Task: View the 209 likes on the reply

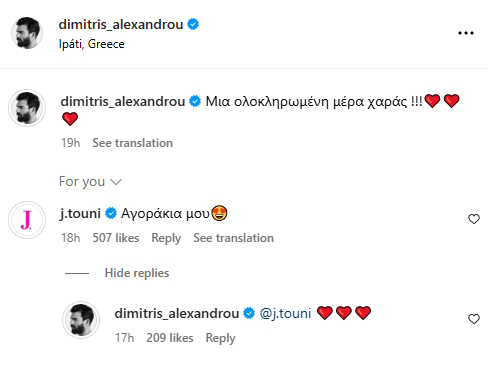Action: tap(170, 338)
